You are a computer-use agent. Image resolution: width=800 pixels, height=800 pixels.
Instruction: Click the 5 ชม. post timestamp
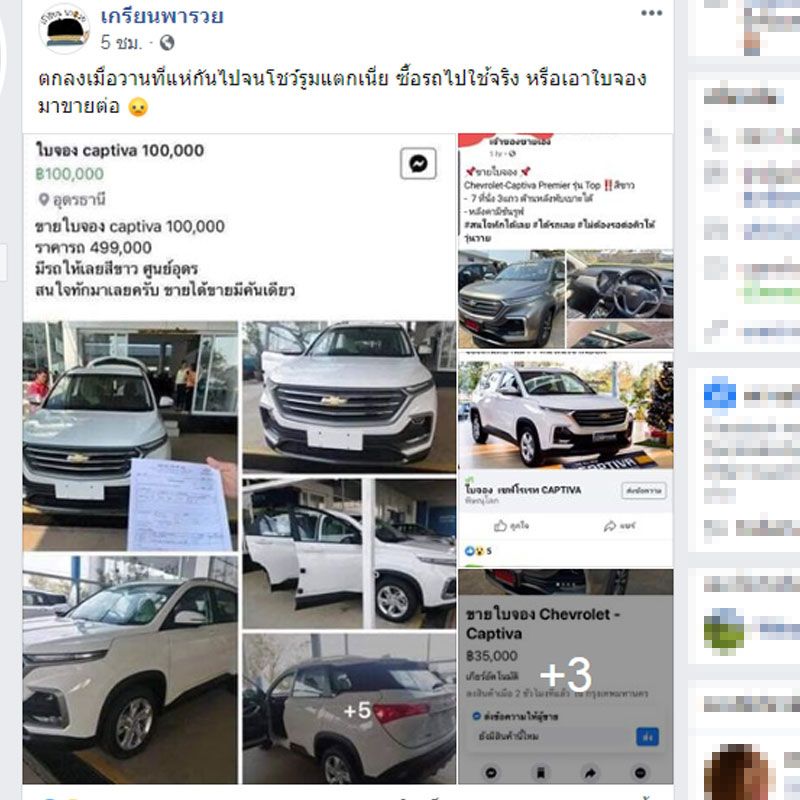tap(121, 42)
